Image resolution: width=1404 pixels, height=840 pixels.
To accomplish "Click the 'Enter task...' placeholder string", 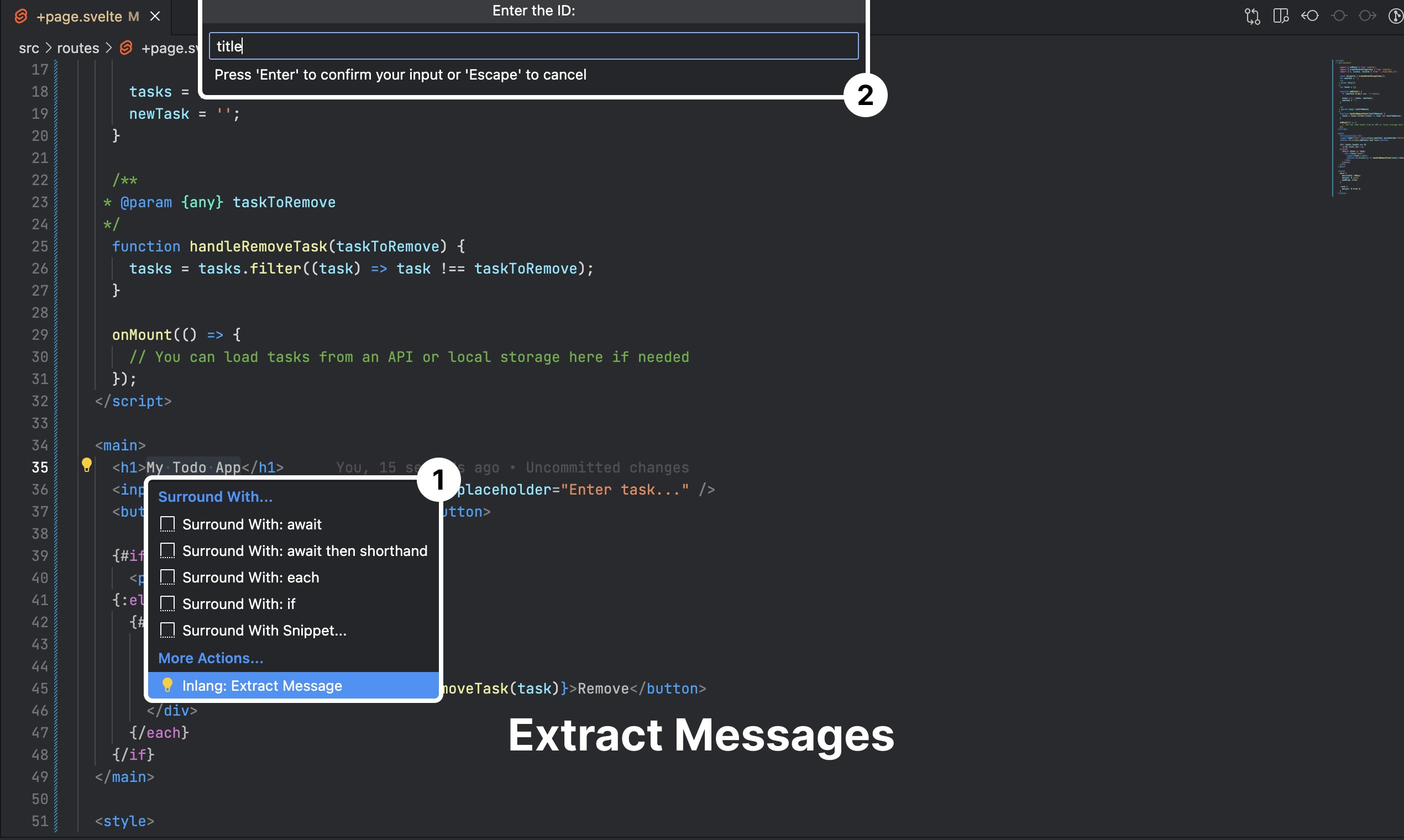I will click(625, 489).
